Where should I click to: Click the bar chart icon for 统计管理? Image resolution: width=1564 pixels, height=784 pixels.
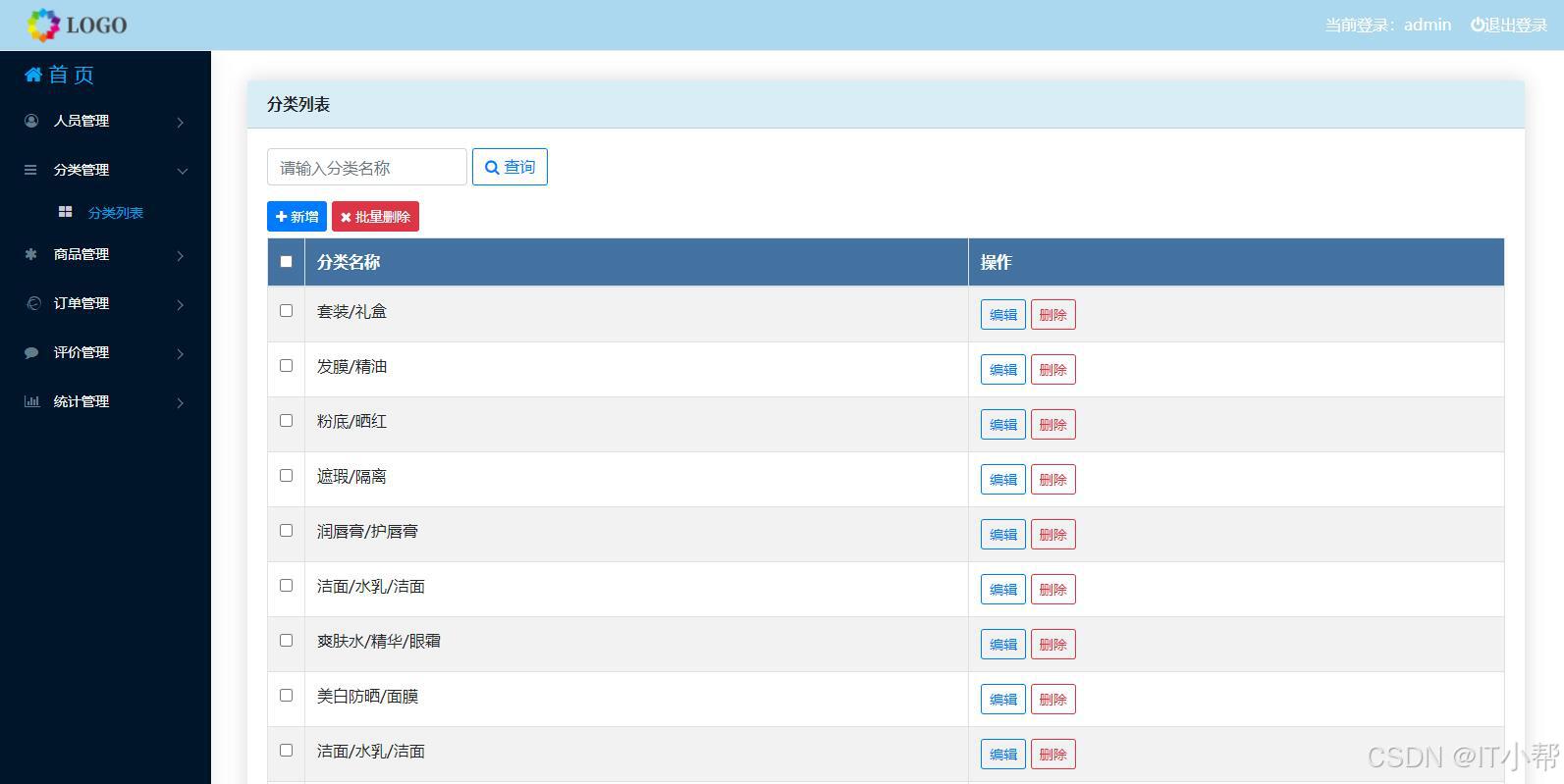pyautogui.click(x=31, y=401)
